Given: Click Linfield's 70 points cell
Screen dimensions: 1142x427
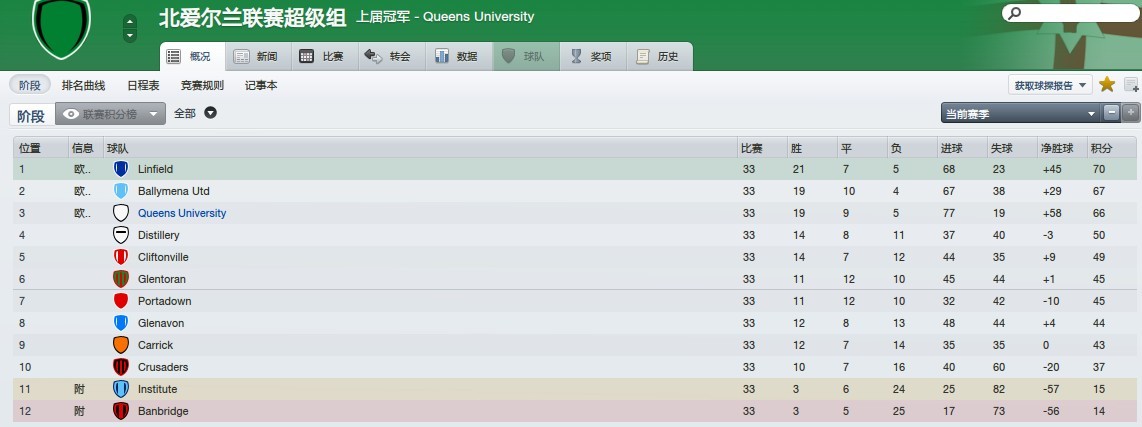Looking at the screenshot, I should coord(1098,169).
